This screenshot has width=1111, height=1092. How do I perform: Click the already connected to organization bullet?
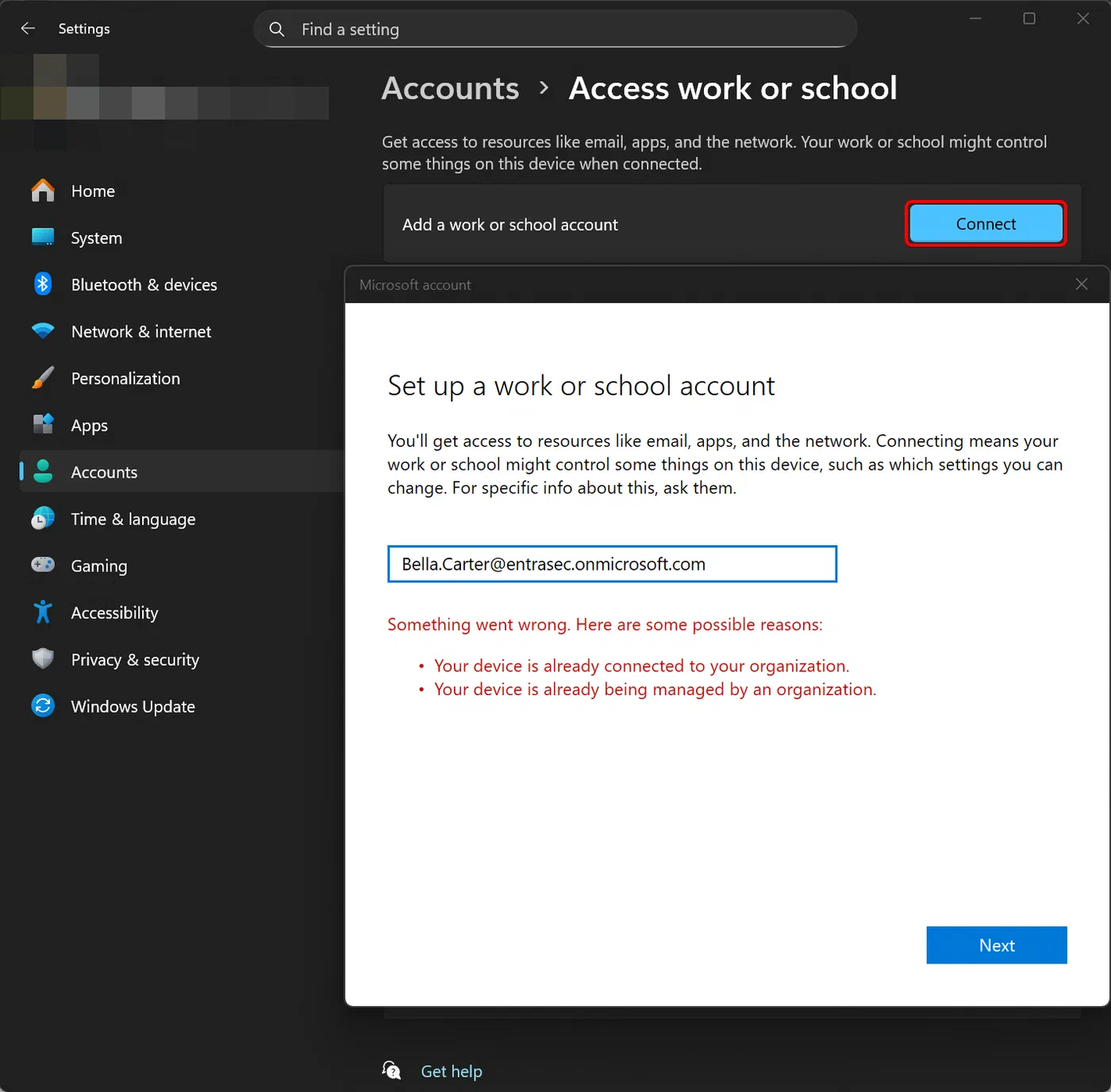pyautogui.click(x=641, y=666)
